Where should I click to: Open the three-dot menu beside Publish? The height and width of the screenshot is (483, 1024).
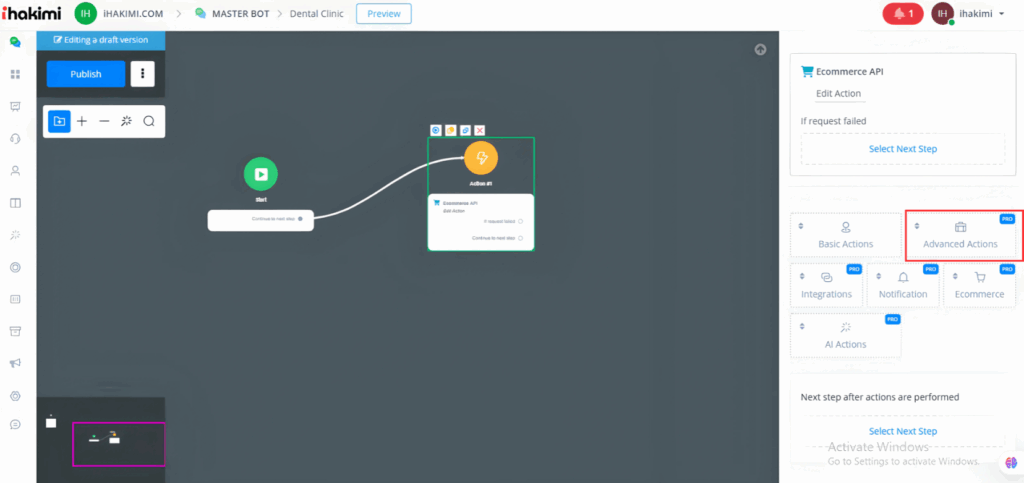143,74
